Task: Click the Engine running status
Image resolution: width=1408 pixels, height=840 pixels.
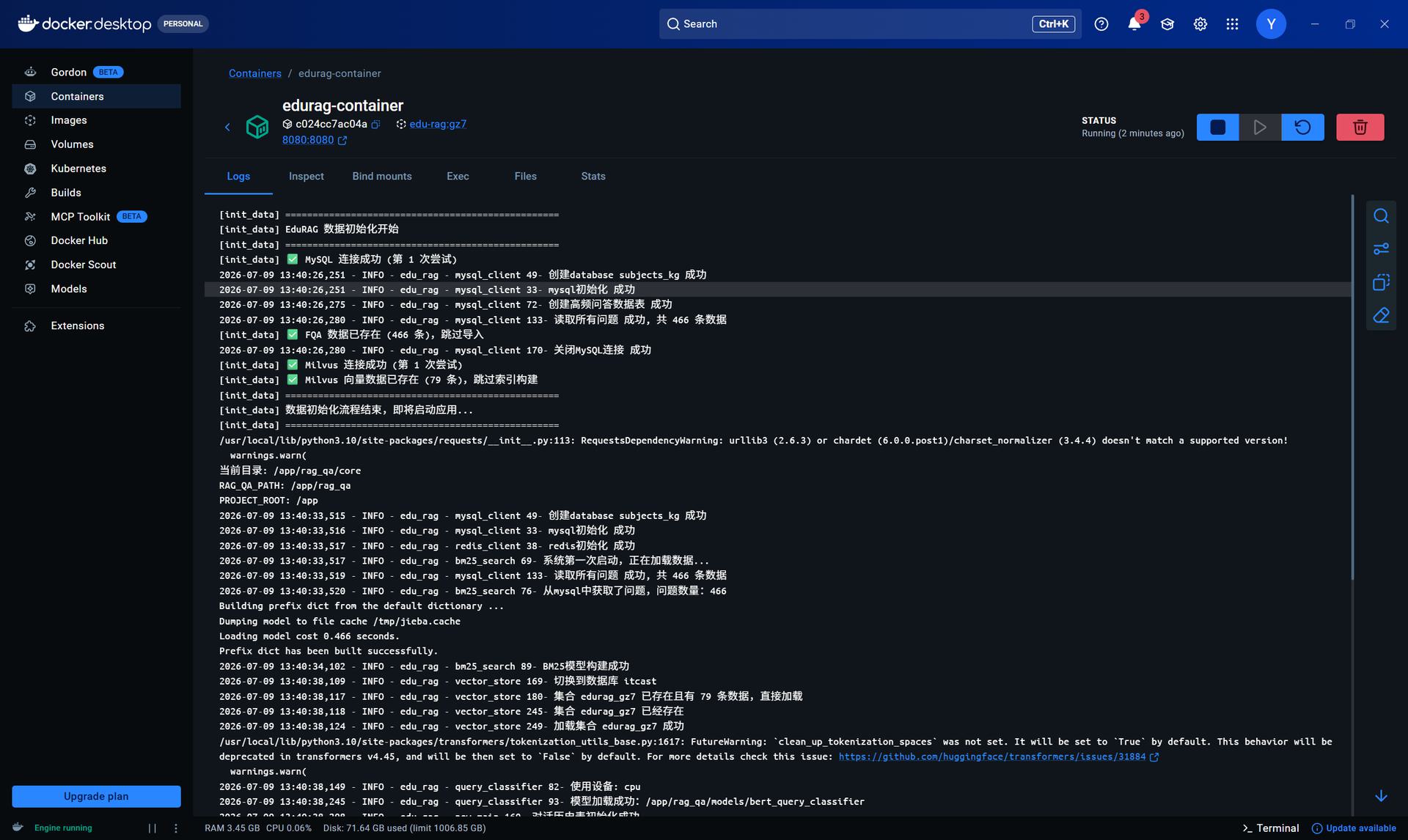Action: [x=63, y=828]
